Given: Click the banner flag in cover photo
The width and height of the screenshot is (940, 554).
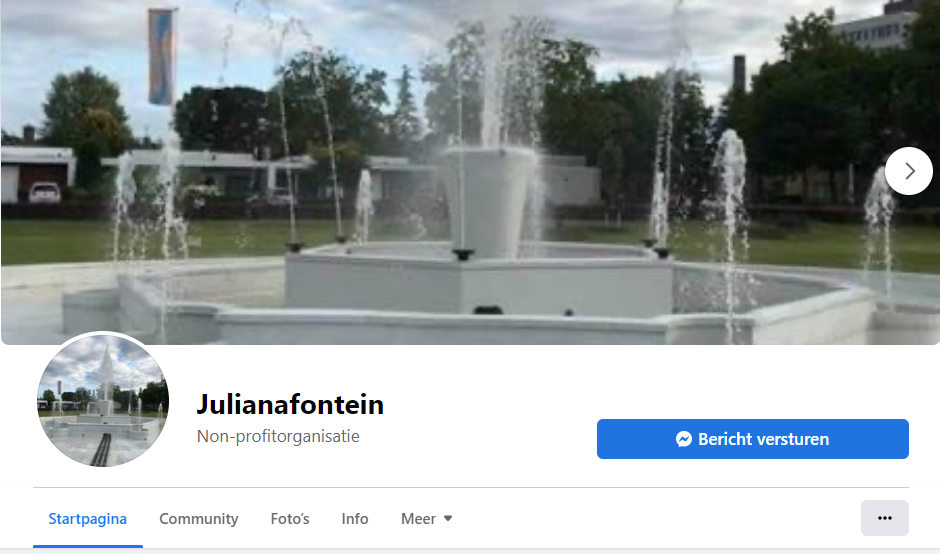Looking at the screenshot, I should tap(161, 57).
